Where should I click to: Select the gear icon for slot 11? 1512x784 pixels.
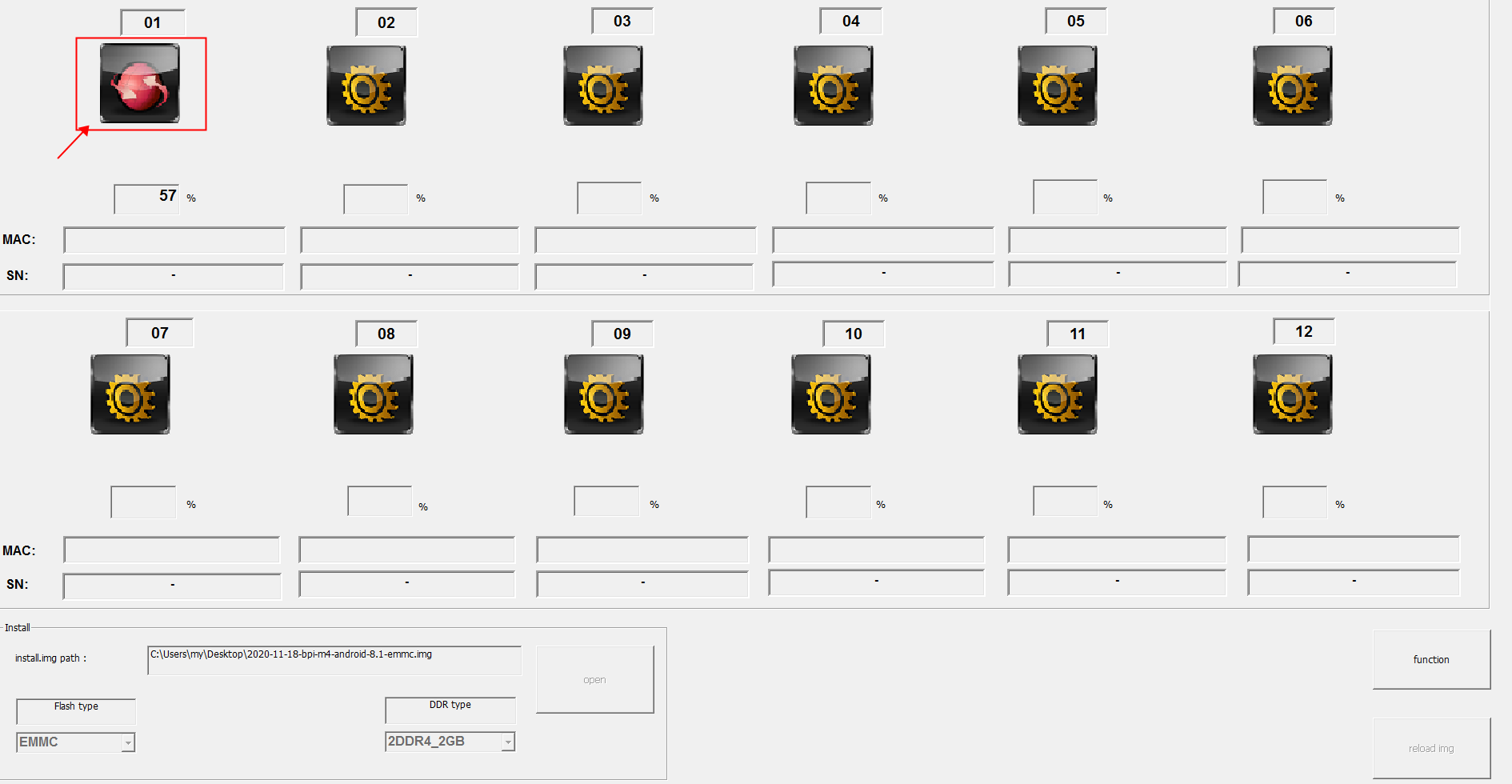coord(1057,394)
